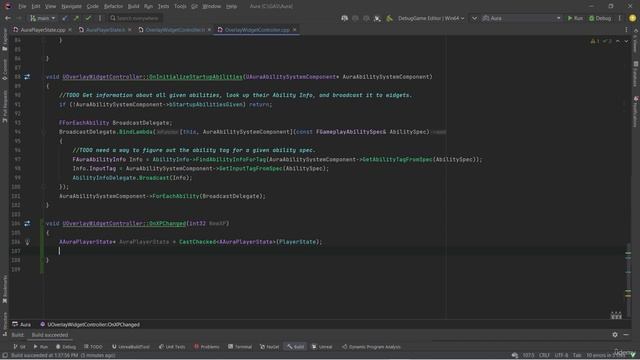The width and height of the screenshot is (640, 360).
Task: Click the yellow profile avatar icon
Action: point(632,18)
